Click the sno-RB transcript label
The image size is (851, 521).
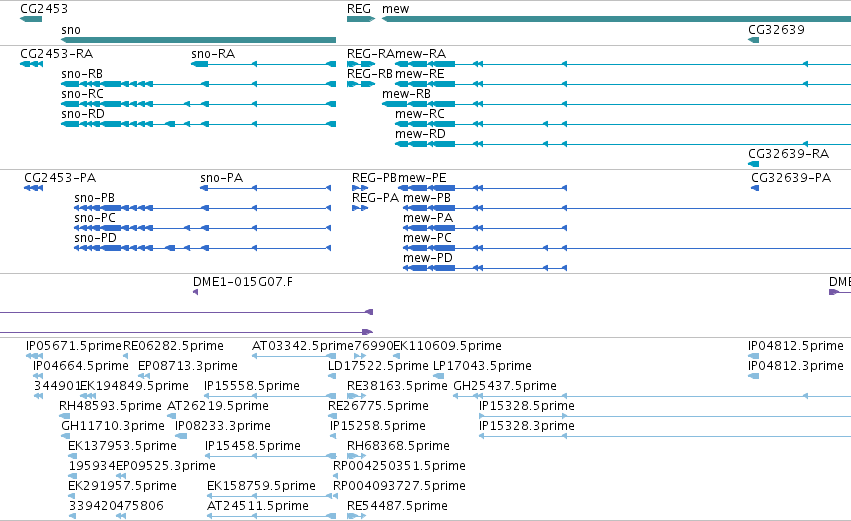click(x=82, y=74)
